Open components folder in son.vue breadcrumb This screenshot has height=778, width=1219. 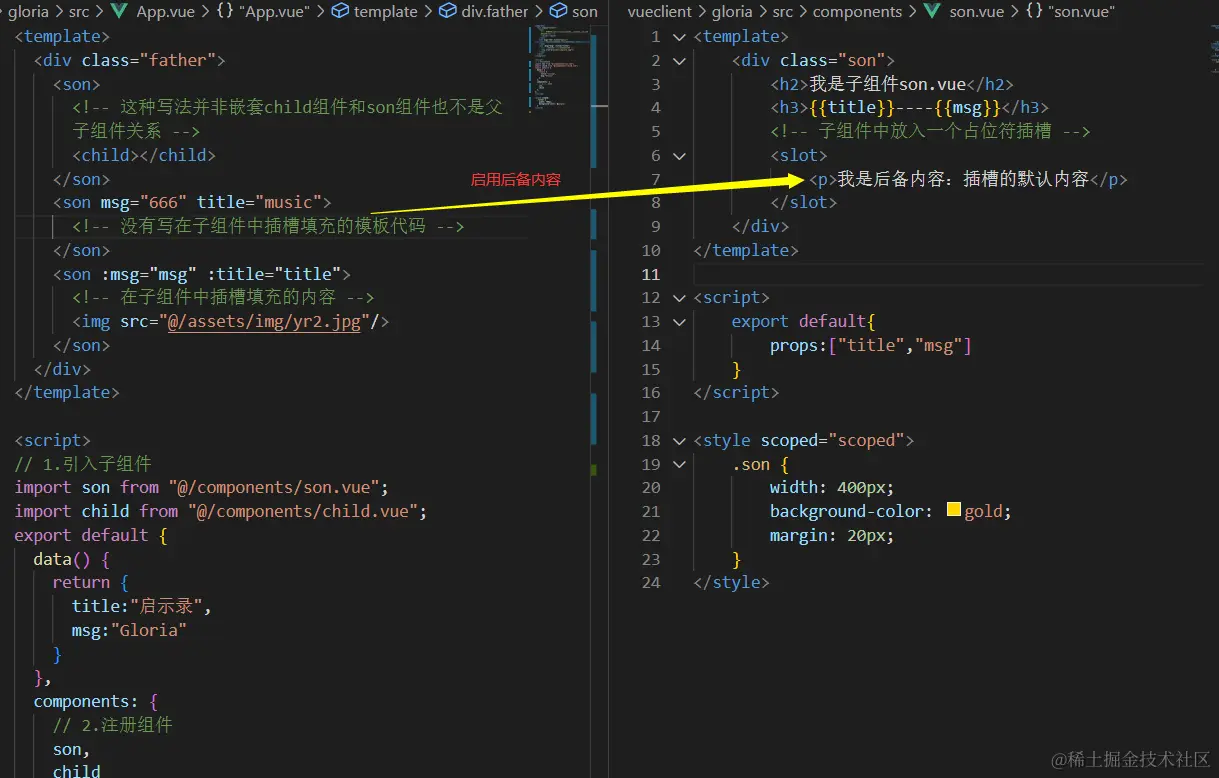click(857, 12)
